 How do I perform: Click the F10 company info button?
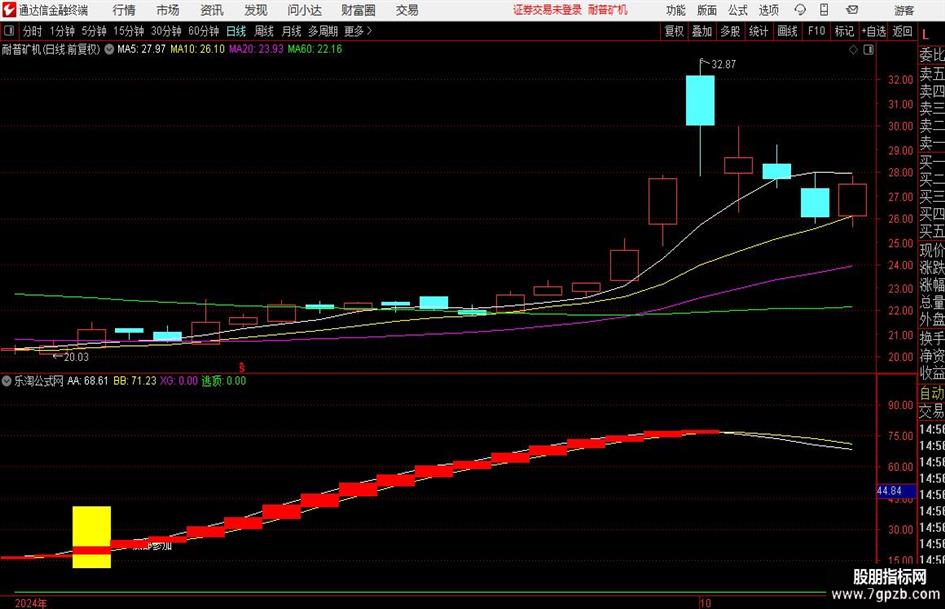(x=817, y=31)
